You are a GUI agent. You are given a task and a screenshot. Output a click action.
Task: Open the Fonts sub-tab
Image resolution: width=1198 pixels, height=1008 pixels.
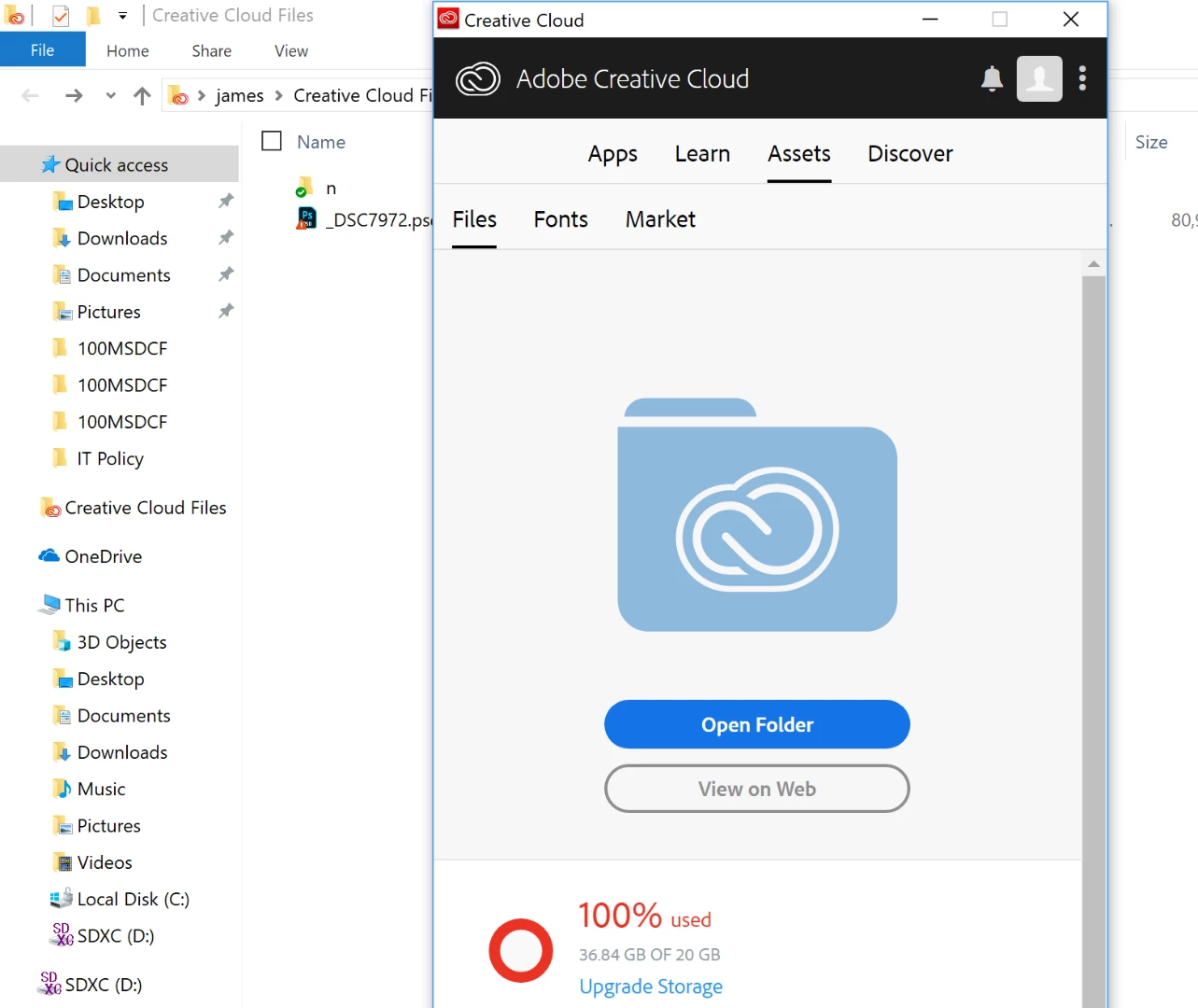pos(561,219)
